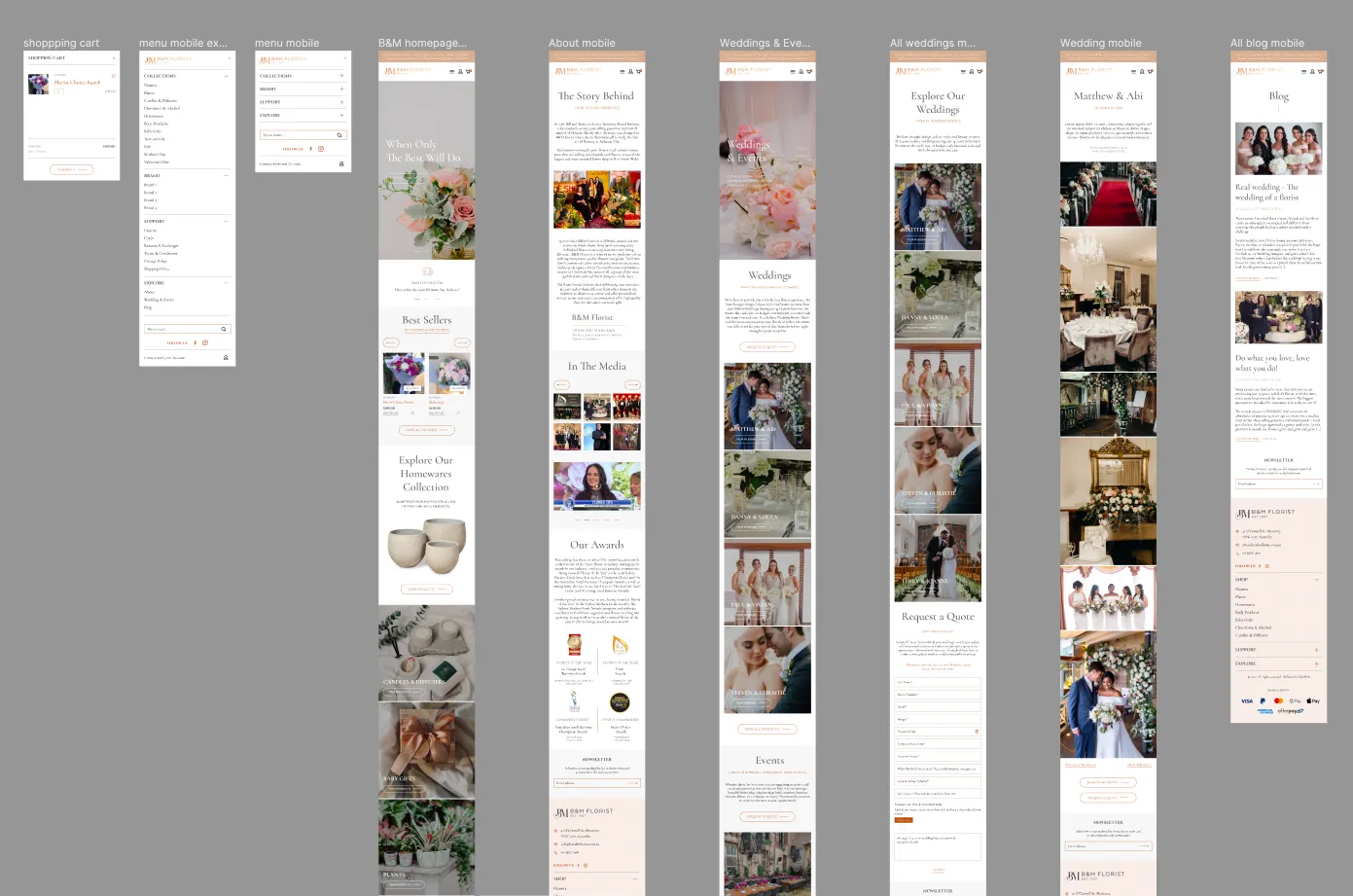Click hamburger icon in Weddings & Events frame

(x=792, y=71)
